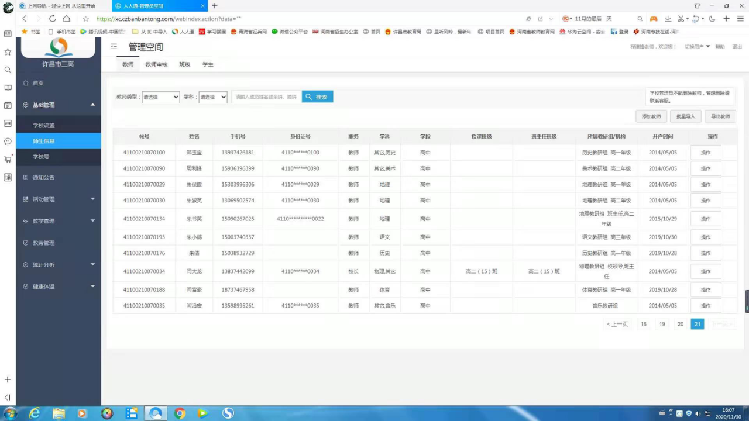Image resolution: width=750 pixels, height=422 pixels.
Task: Click the 批量导入 button
Action: [686, 116]
